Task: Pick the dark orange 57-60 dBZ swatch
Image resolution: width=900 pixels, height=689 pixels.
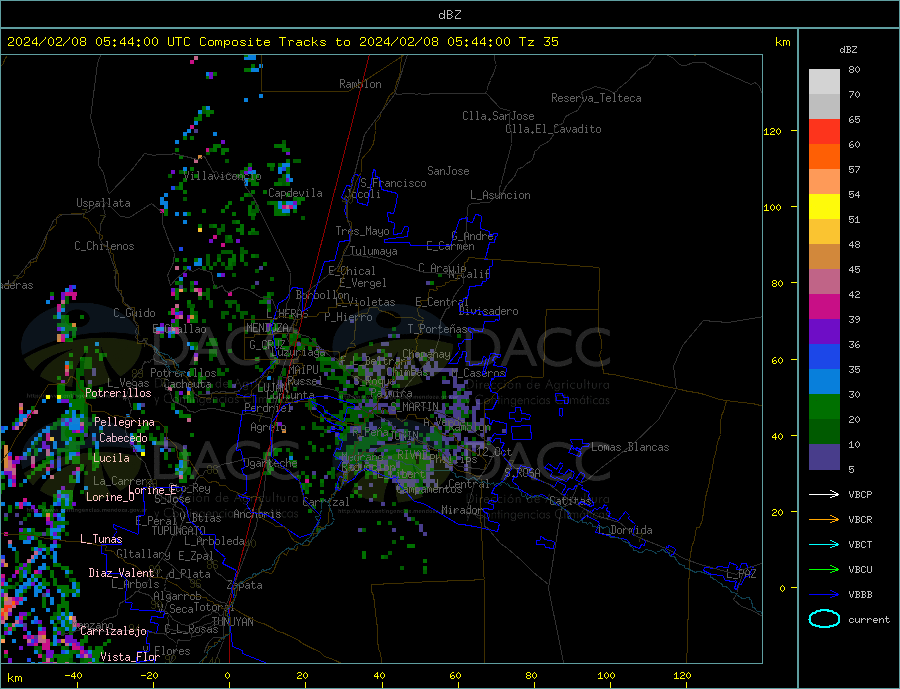Action: coord(824,157)
